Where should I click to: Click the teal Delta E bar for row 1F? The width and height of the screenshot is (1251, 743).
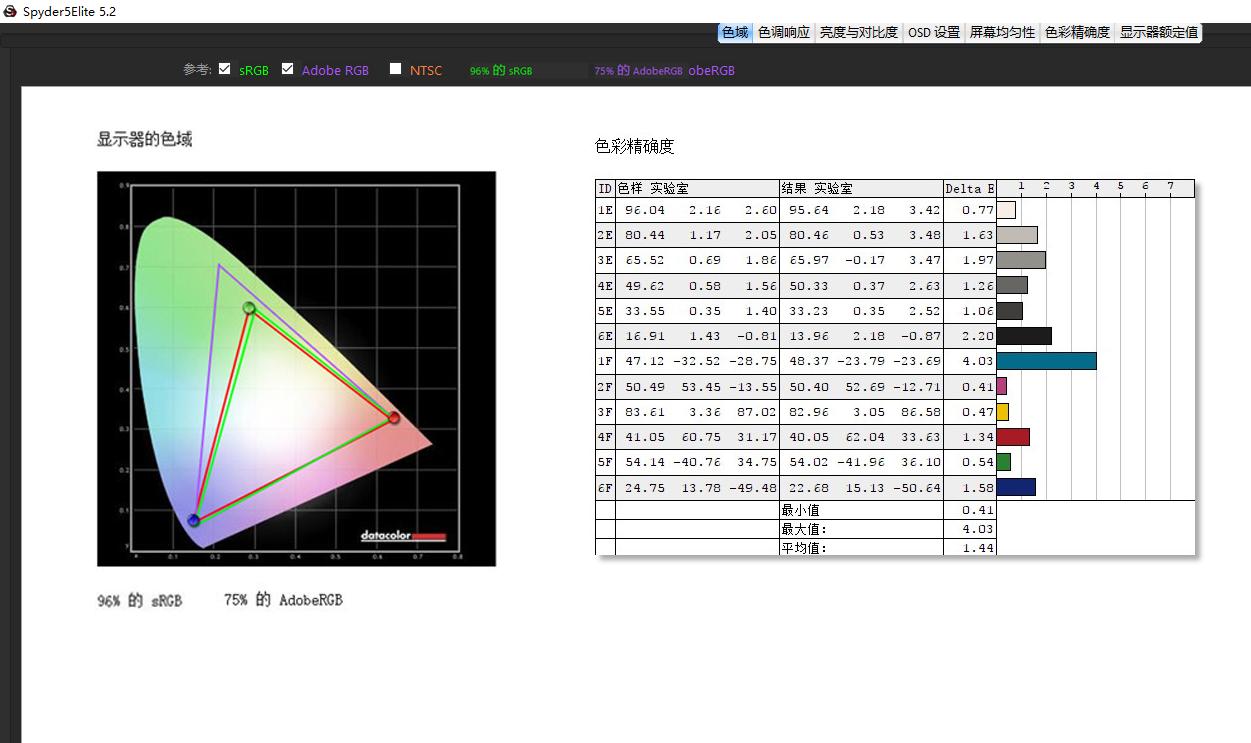point(1047,361)
